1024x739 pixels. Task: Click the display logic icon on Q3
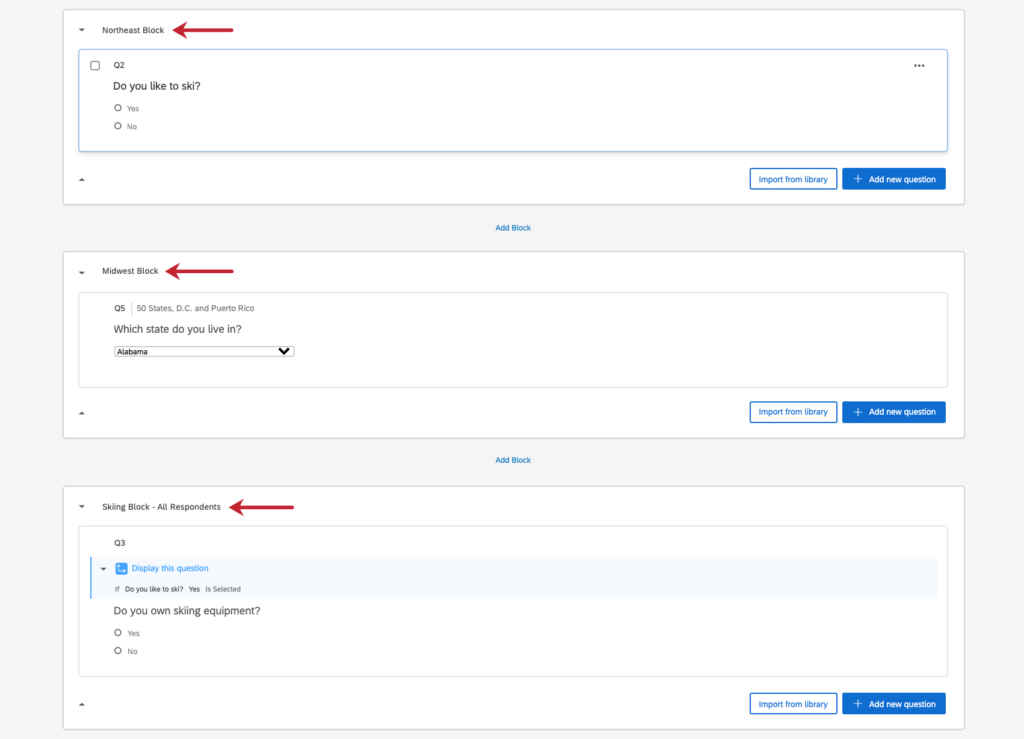tap(121, 568)
